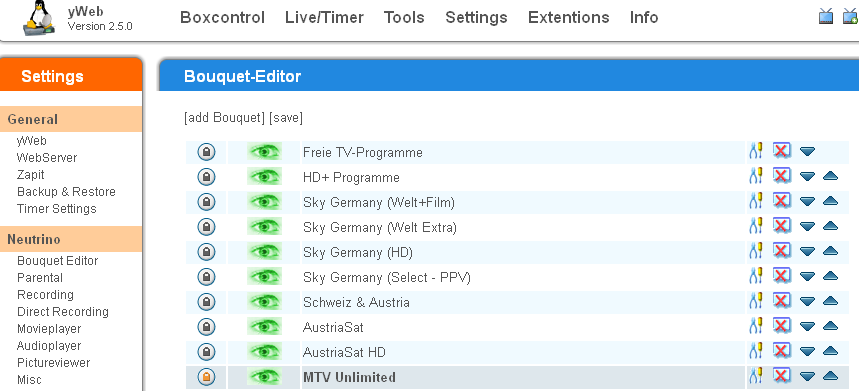Move AustriaSat up one position
The image size is (859, 391).
831,326
